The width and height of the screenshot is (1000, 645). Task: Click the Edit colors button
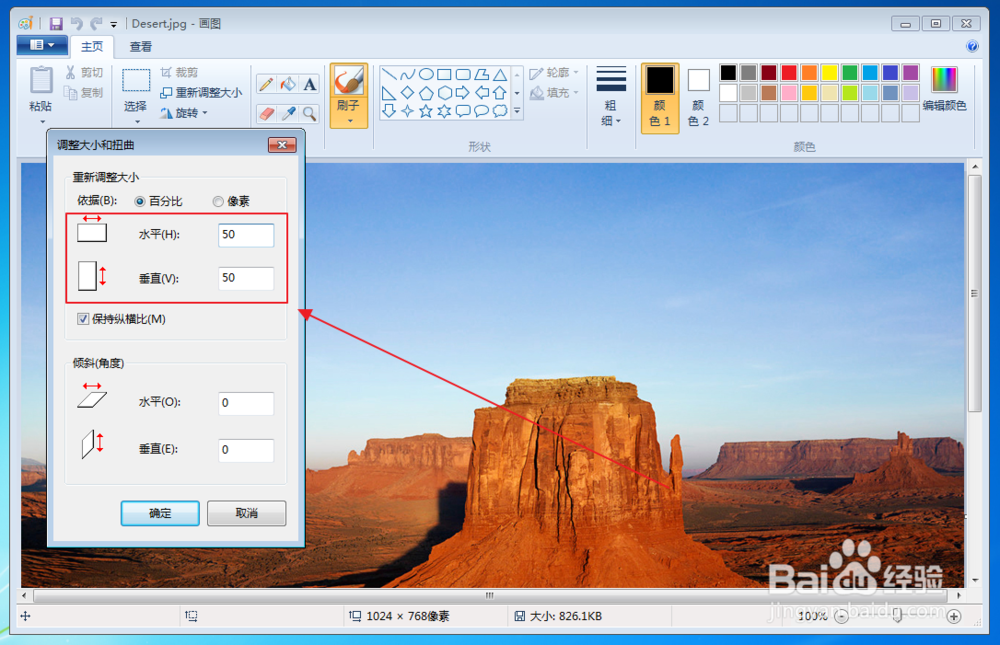[945, 89]
